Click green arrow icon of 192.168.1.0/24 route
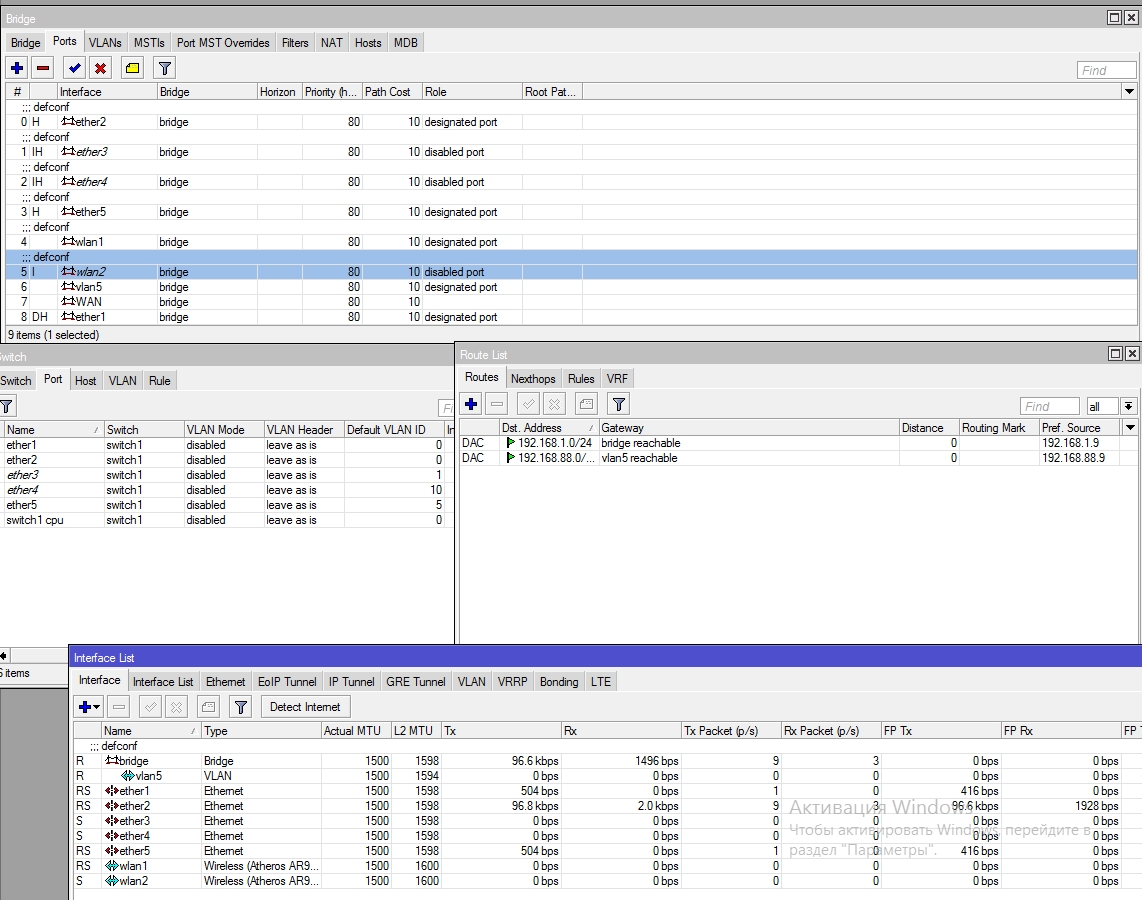Image resolution: width=1142 pixels, height=900 pixels. (511, 443)
